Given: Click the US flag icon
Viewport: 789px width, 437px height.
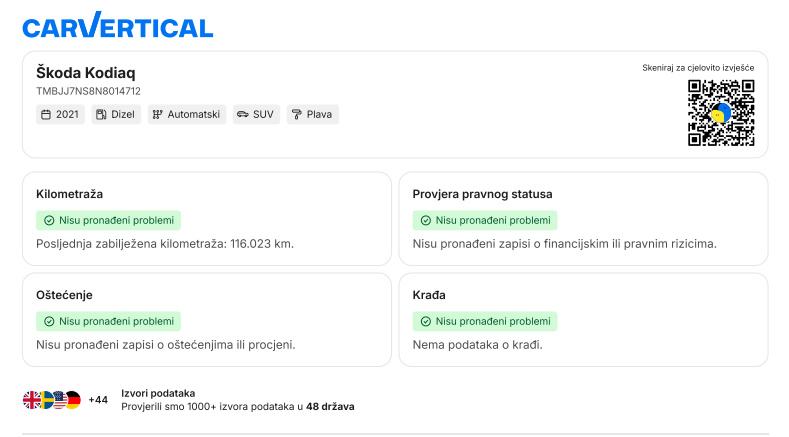Looking at the screenshot, I should [60, 400].
